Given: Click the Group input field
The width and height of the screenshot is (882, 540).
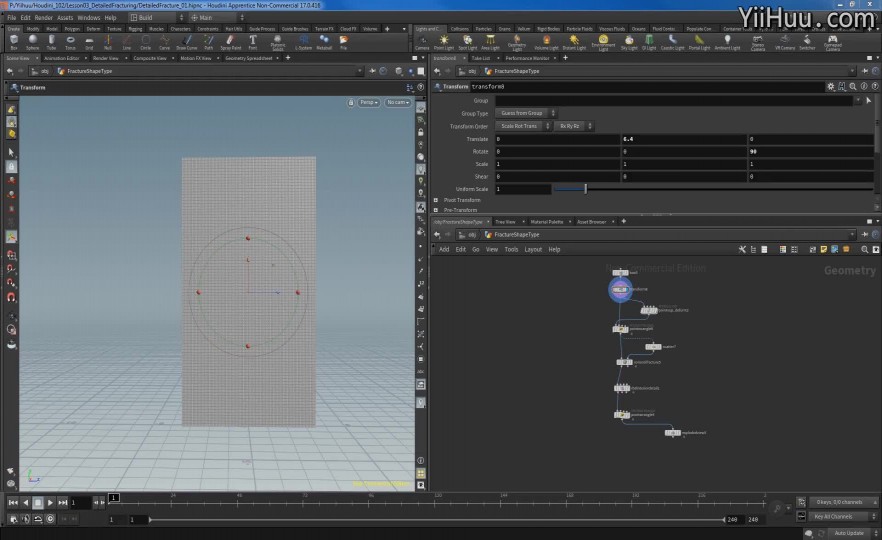Looking at the screenshot, I should coord(674,100).
